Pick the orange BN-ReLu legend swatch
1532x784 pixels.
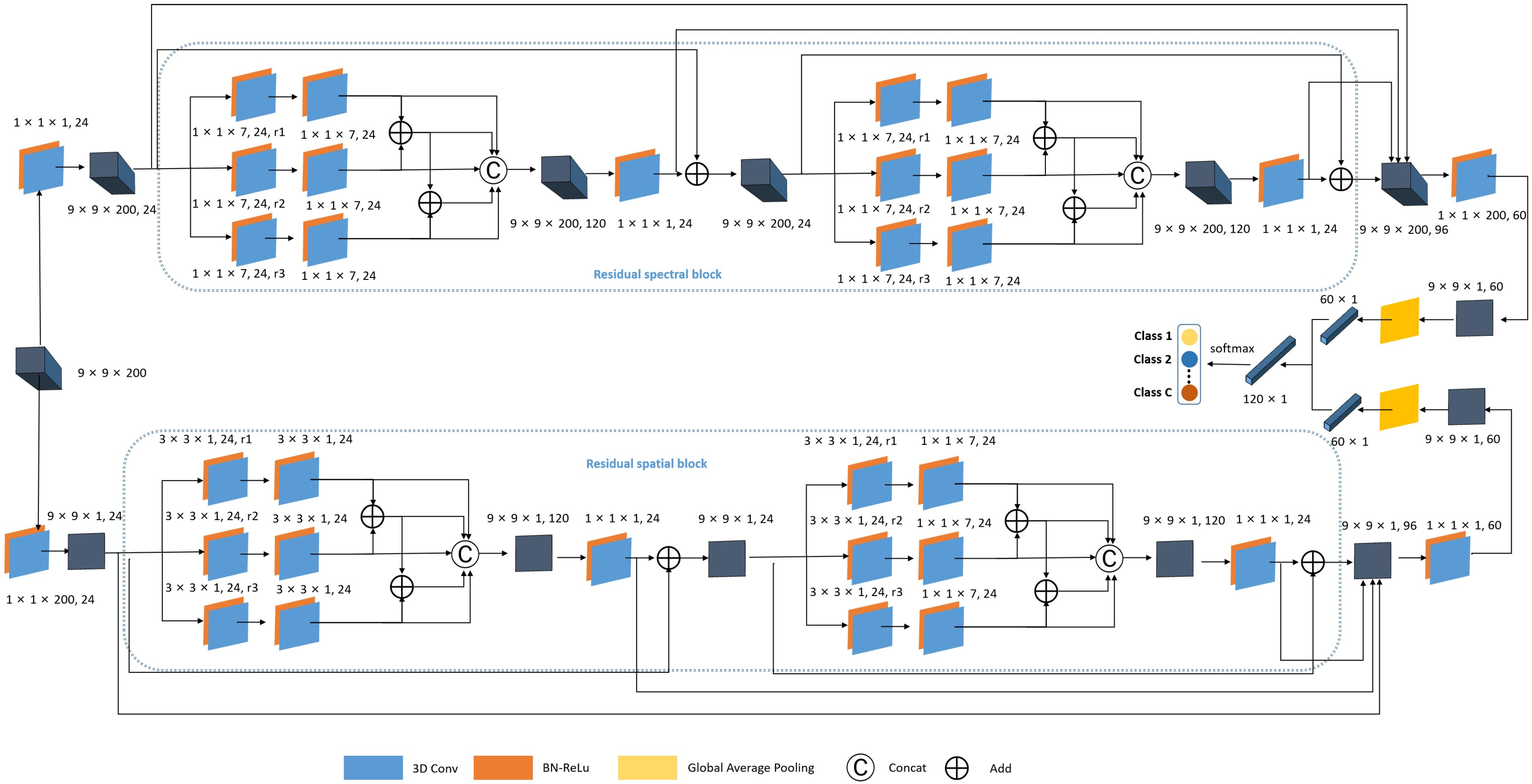(503, 767)
